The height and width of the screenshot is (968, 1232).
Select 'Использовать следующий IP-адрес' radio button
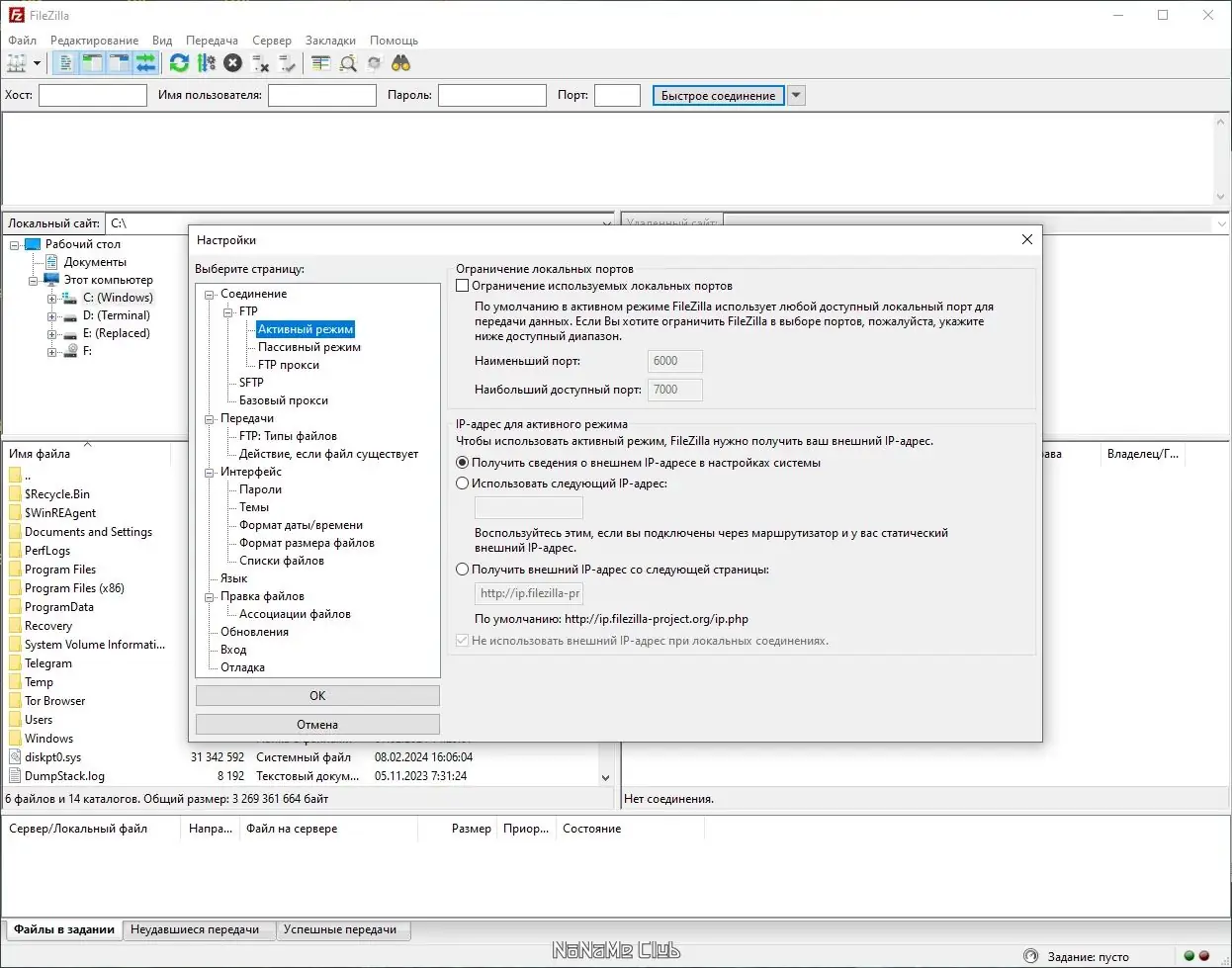click(x=462, y=484)
